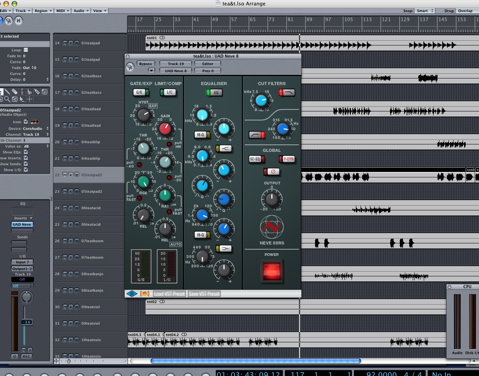Open the Region menu

[x=43, y=11]
